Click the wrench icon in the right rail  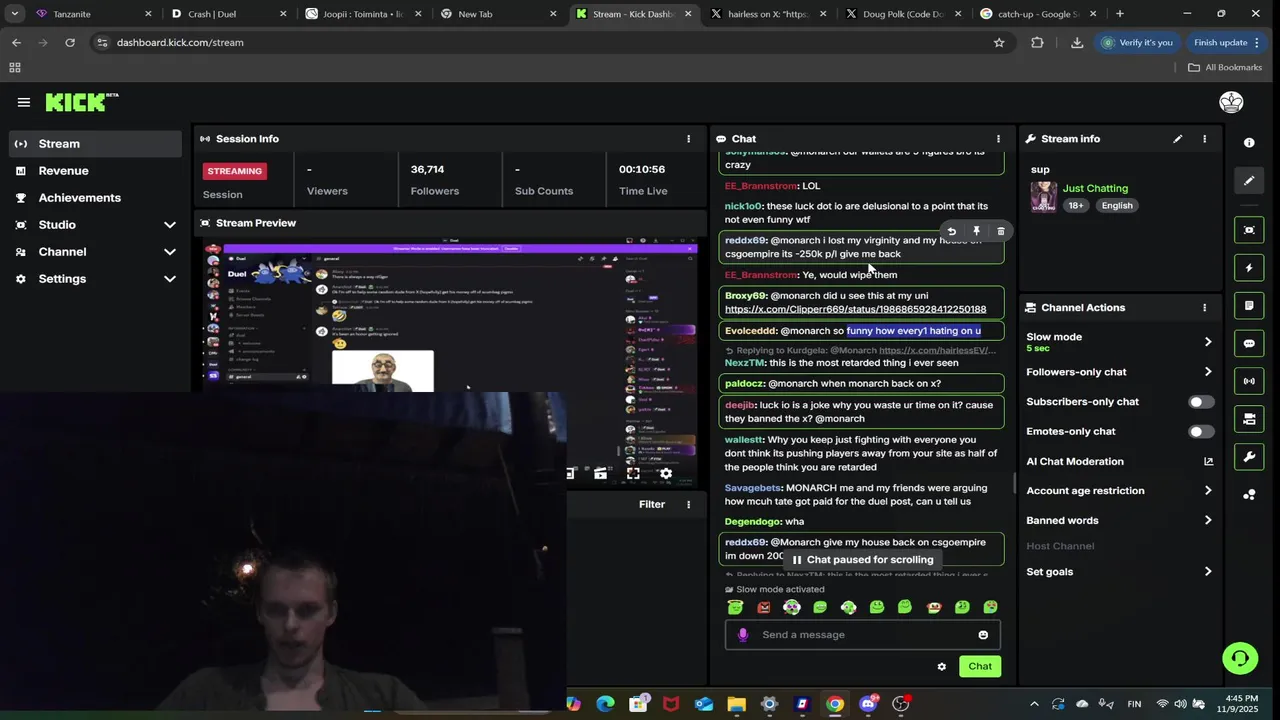click(1249, 457)
